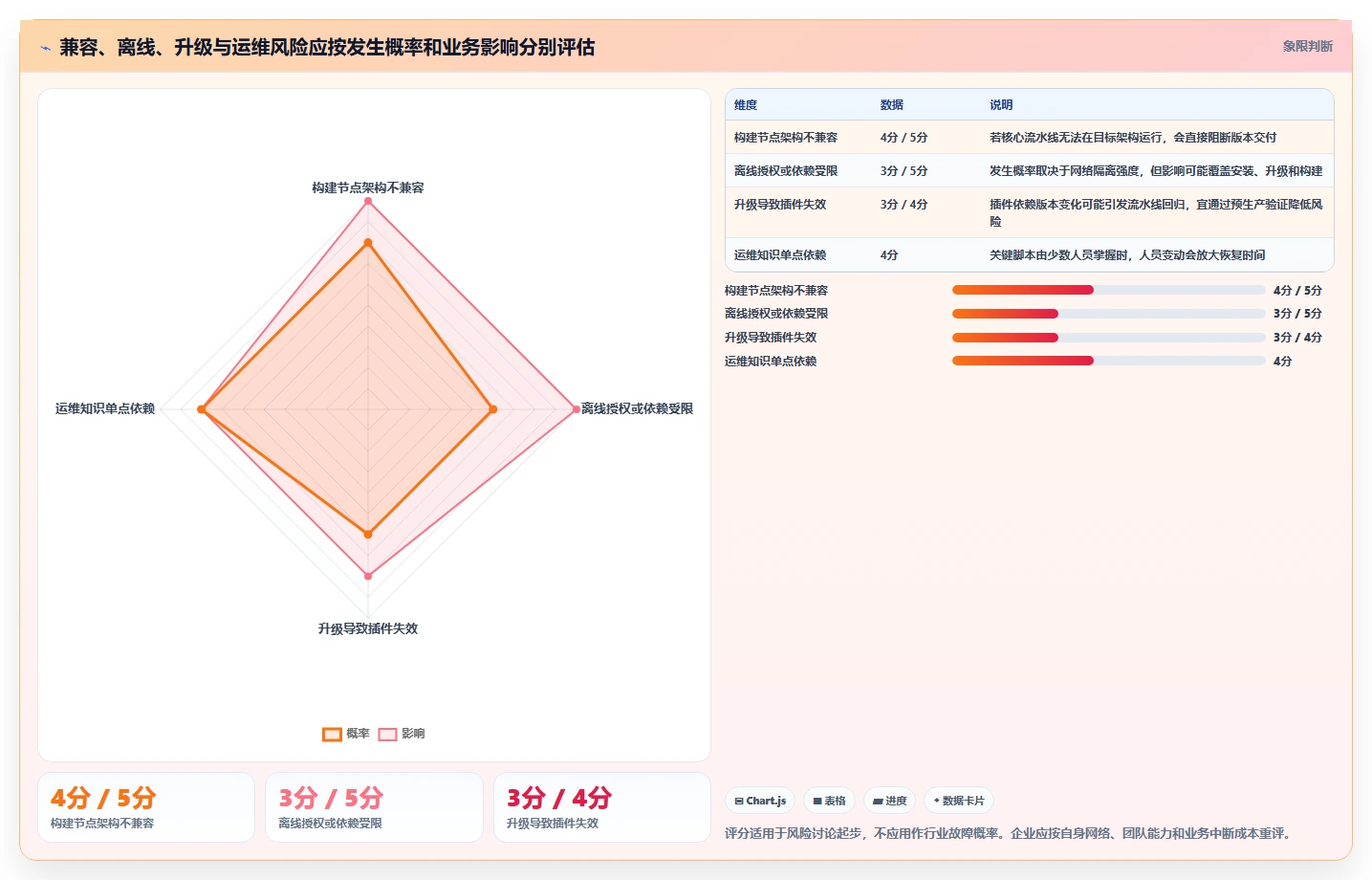Click the Chart.js chip
Screen dimensions: 1372x880
click(x=760, y=801)
